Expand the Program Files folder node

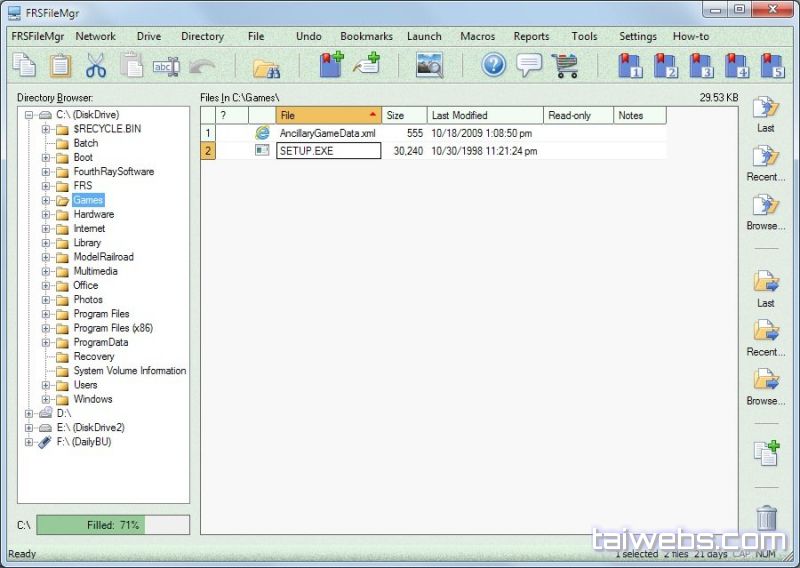click(46, 314)
